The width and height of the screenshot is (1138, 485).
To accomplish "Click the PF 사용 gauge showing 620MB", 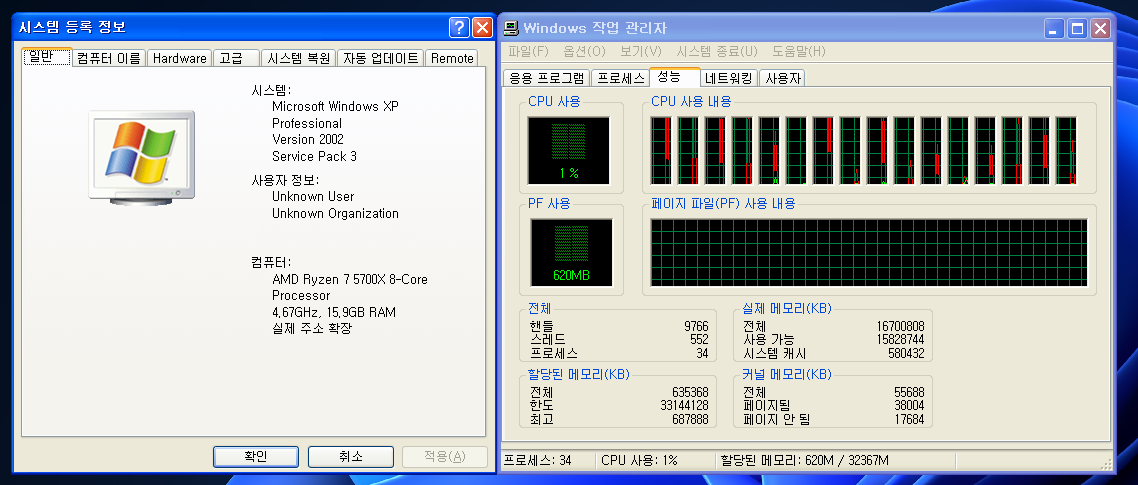I will point(572,252).
